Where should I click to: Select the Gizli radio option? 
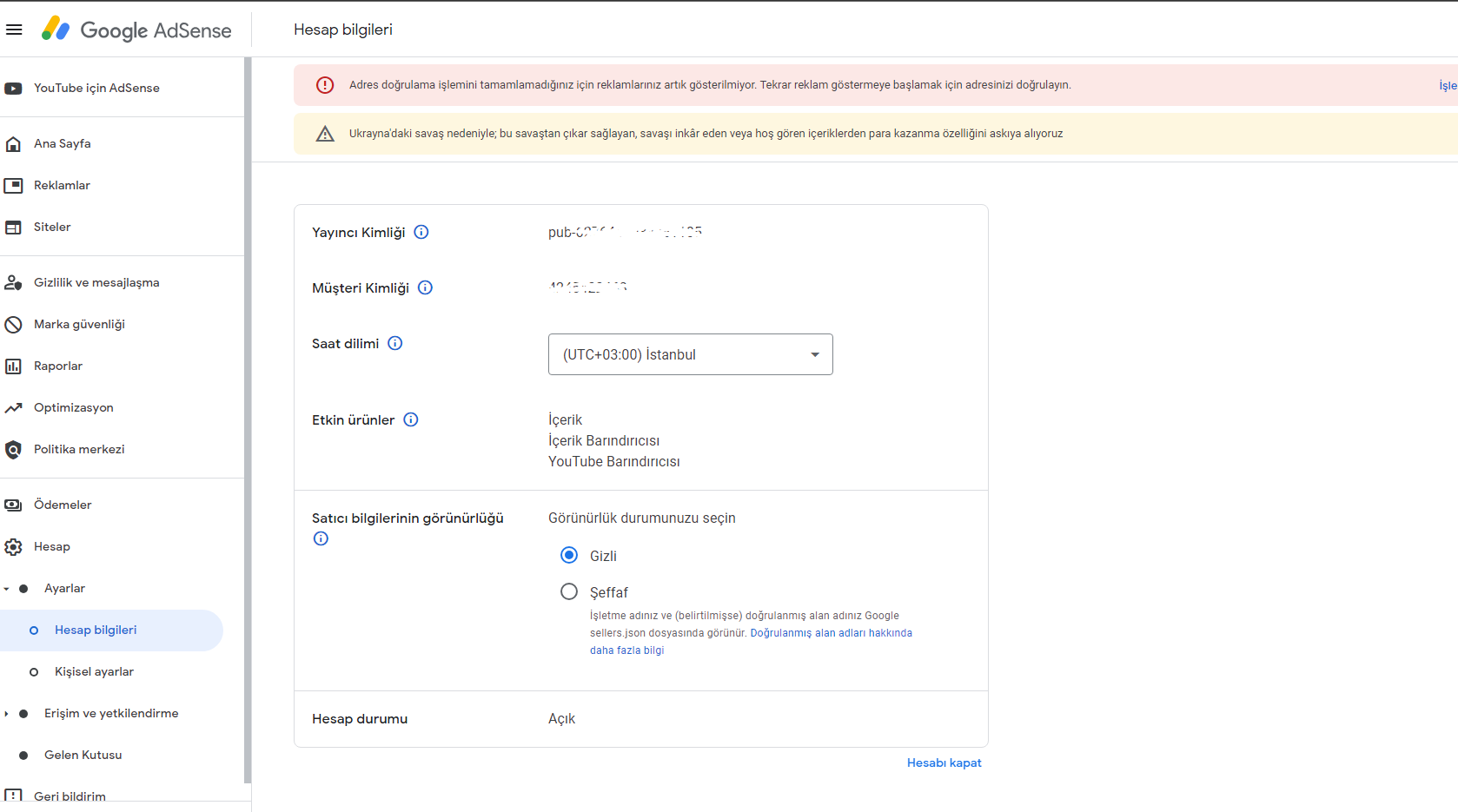click(569, 555)
